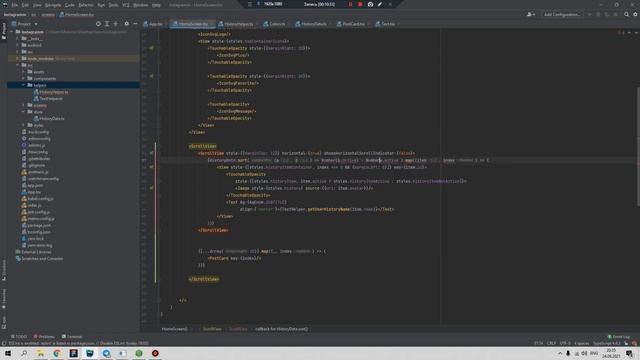Screen dimensions: 640x360
Task: Take a snapshot with the recorder camera icon
Action: (x=370, y=4)
